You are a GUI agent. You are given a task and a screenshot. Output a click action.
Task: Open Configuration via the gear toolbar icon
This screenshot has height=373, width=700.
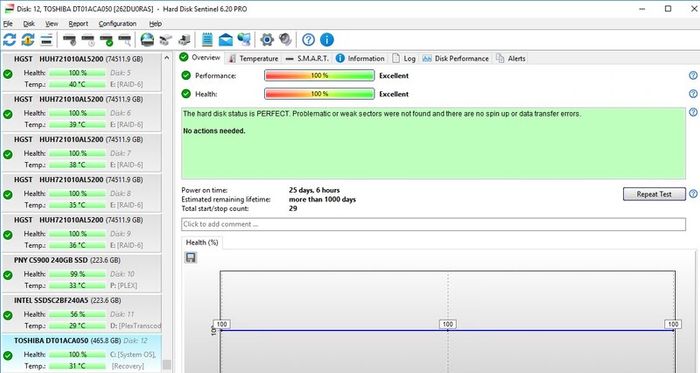[x=267, y=40]
